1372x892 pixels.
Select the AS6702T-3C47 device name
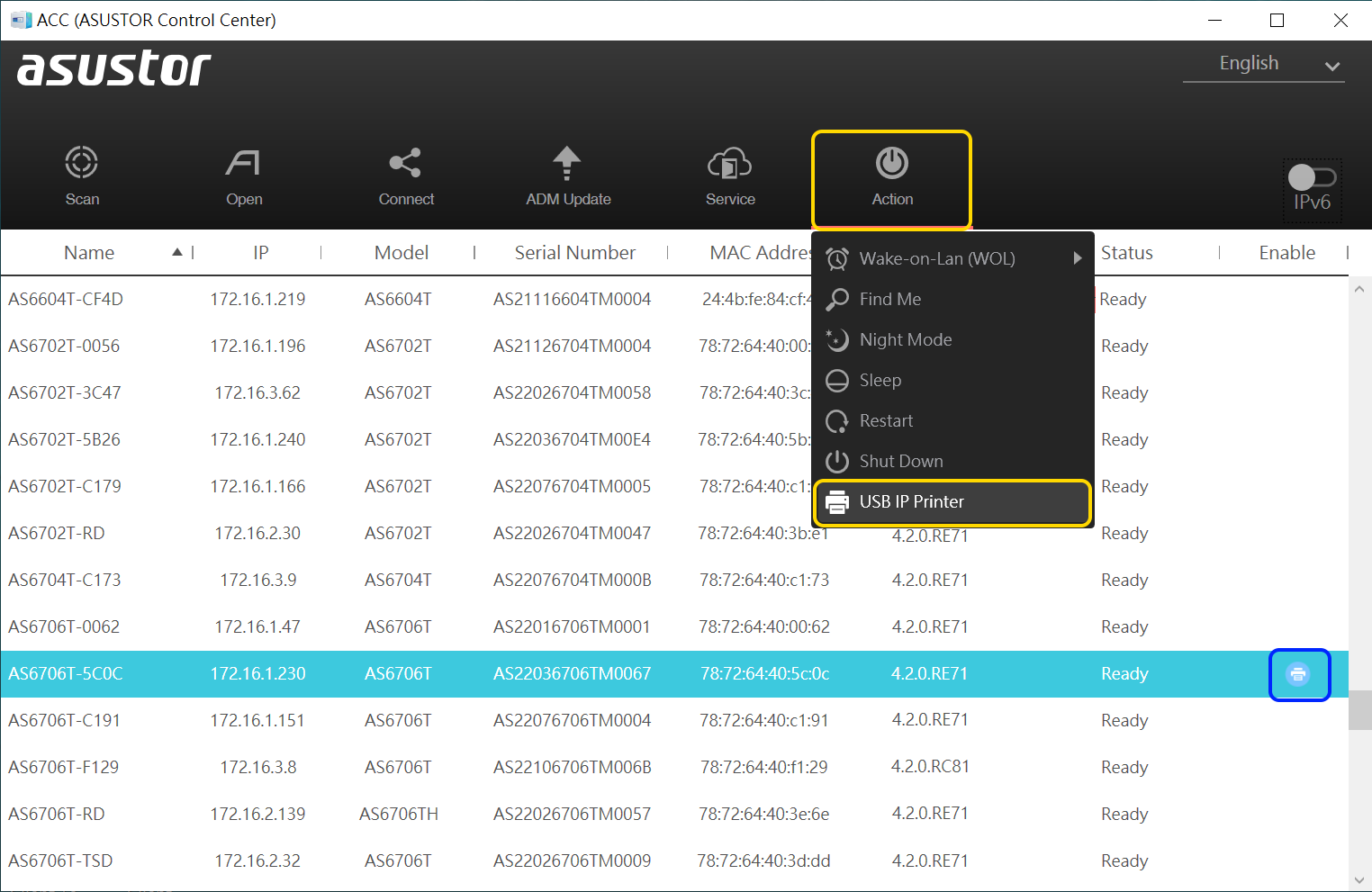(65, 393)
